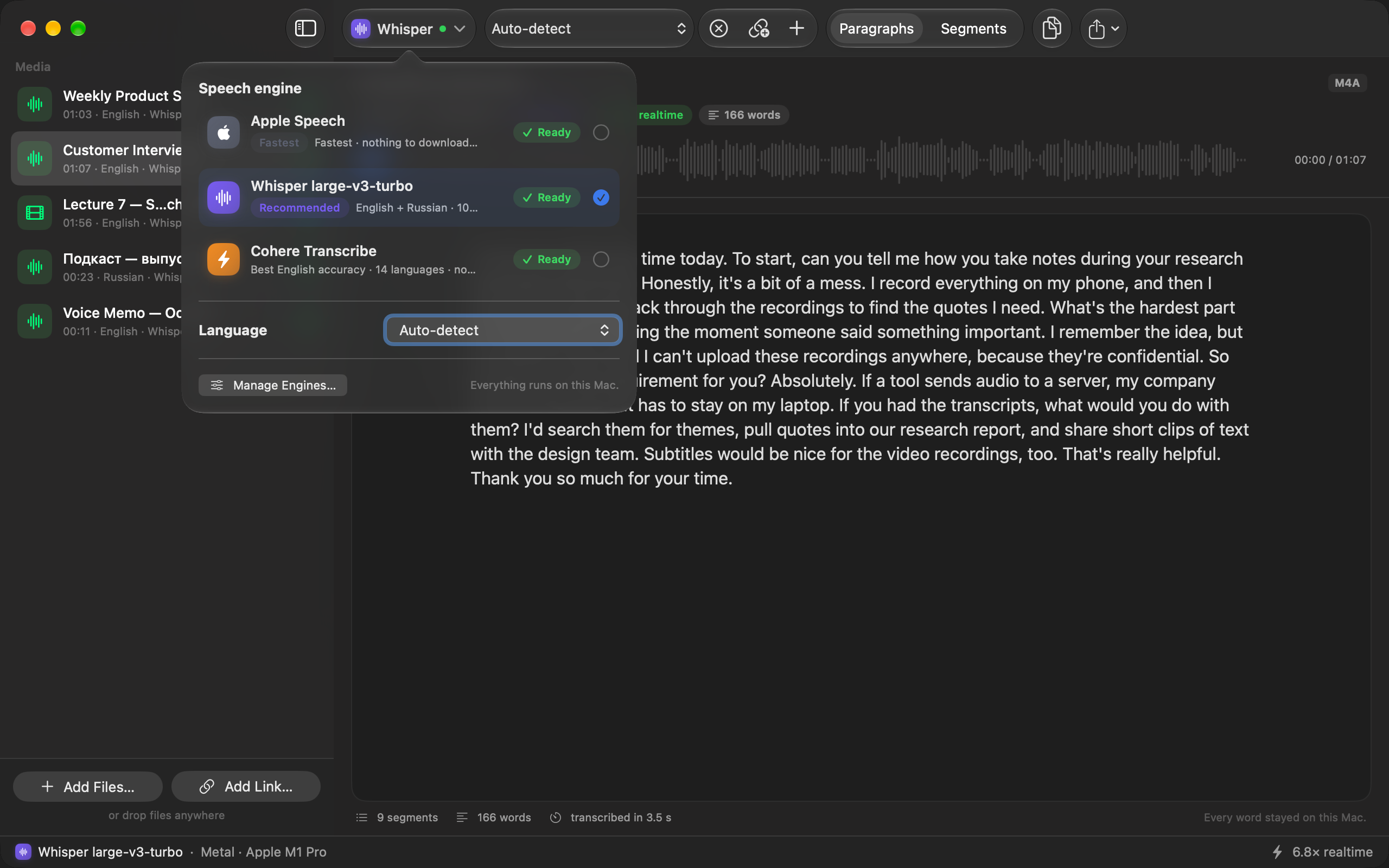Select the Lecture 7 media item

point(97,213)
